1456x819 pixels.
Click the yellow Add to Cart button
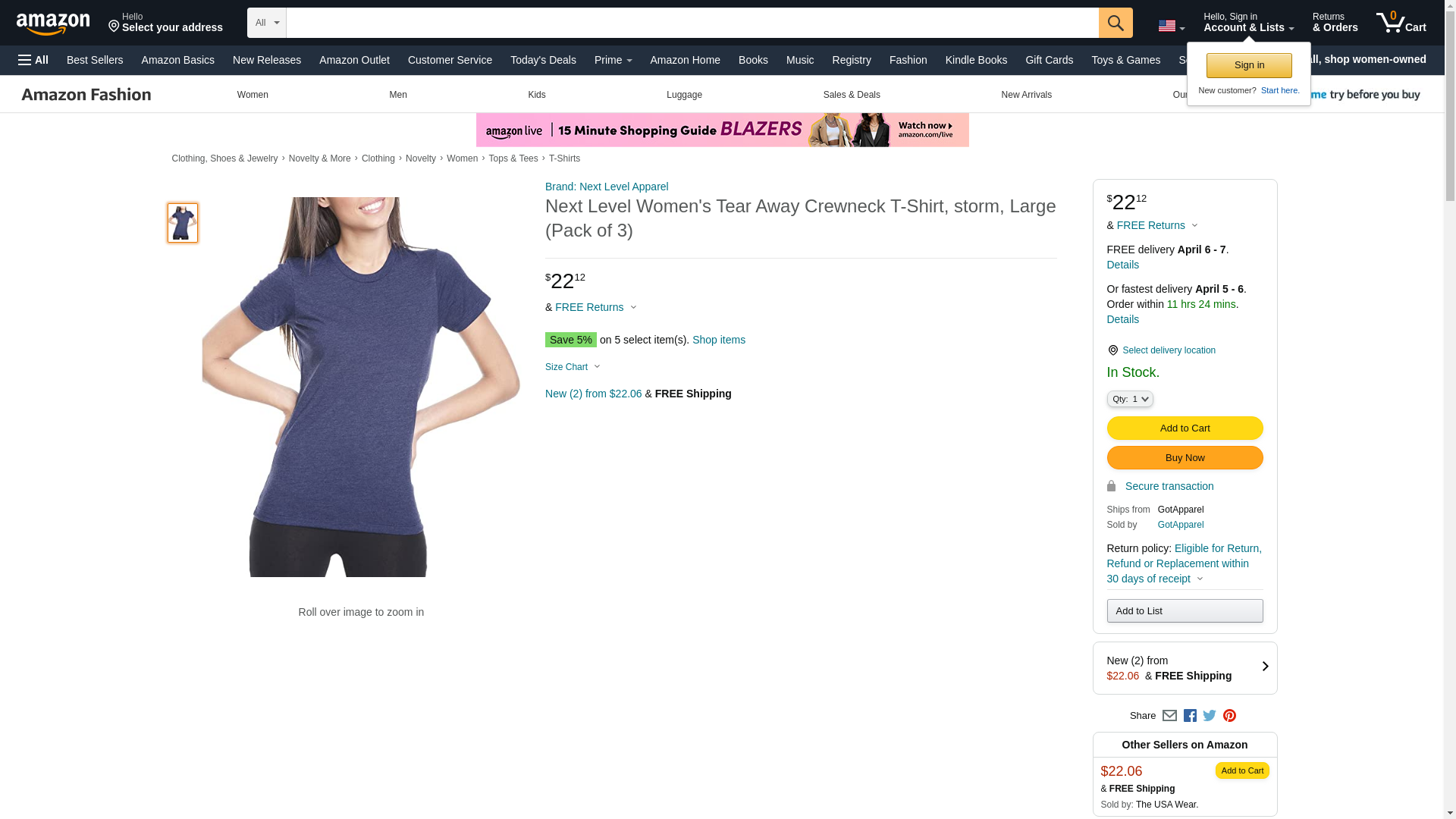(x=1184, y=428)
